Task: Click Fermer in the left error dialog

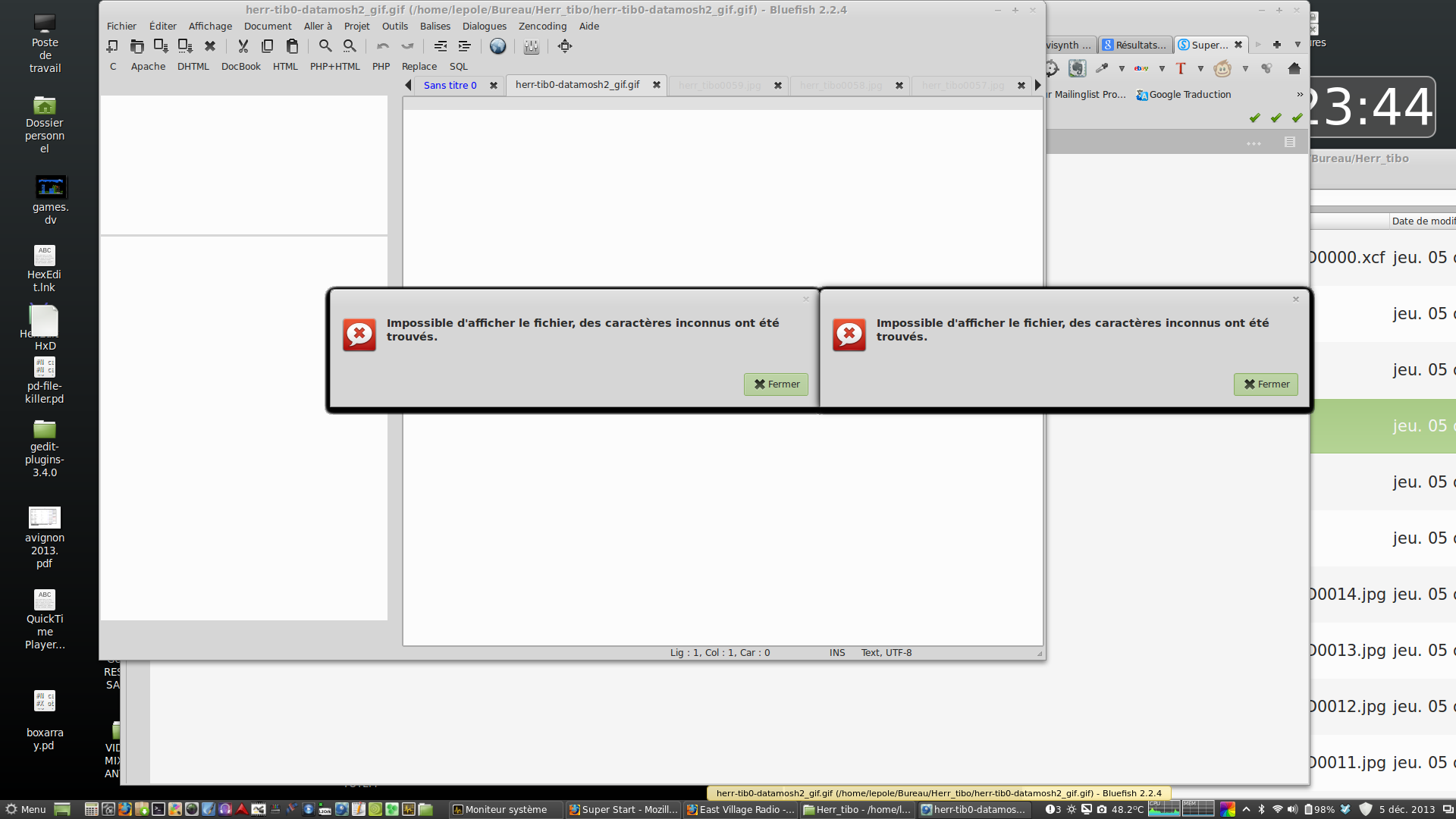Action: [x=776, y=384]
